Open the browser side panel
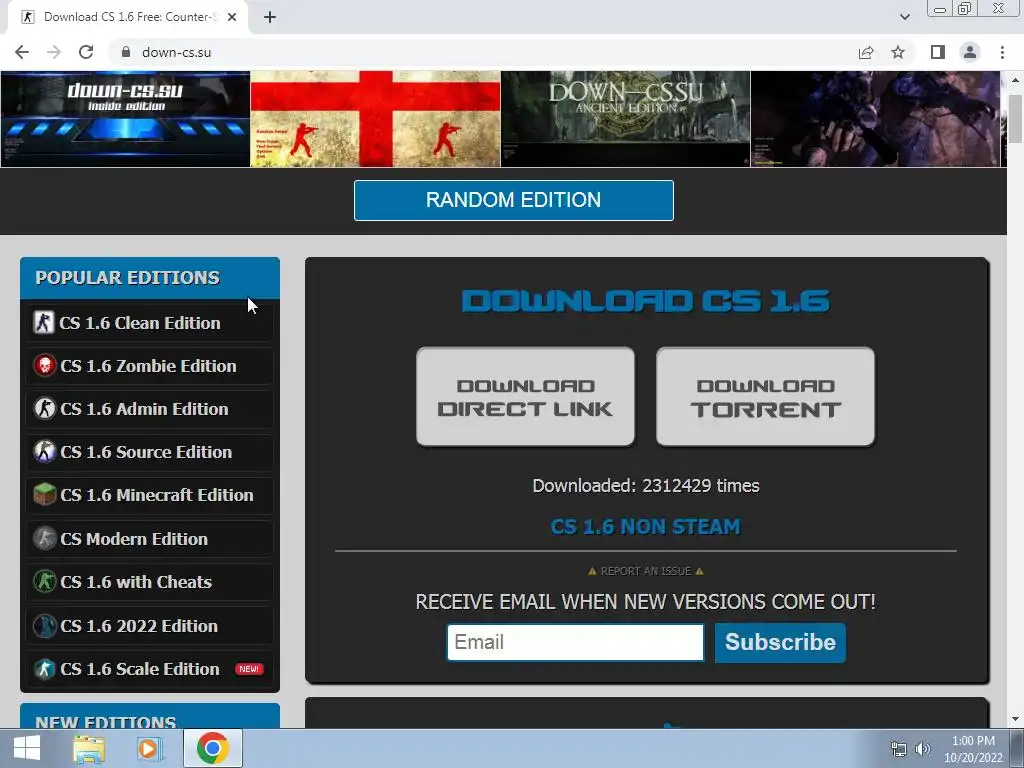 pos(938,52)
